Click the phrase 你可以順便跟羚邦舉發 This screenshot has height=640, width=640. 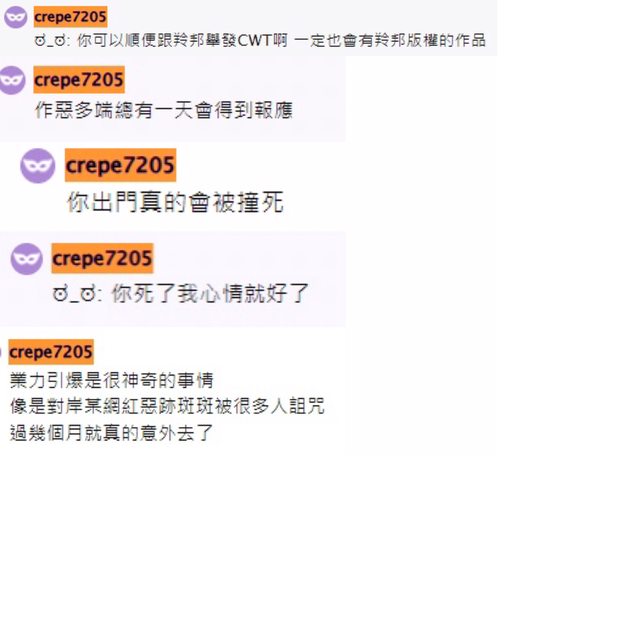tap(157, 40)
